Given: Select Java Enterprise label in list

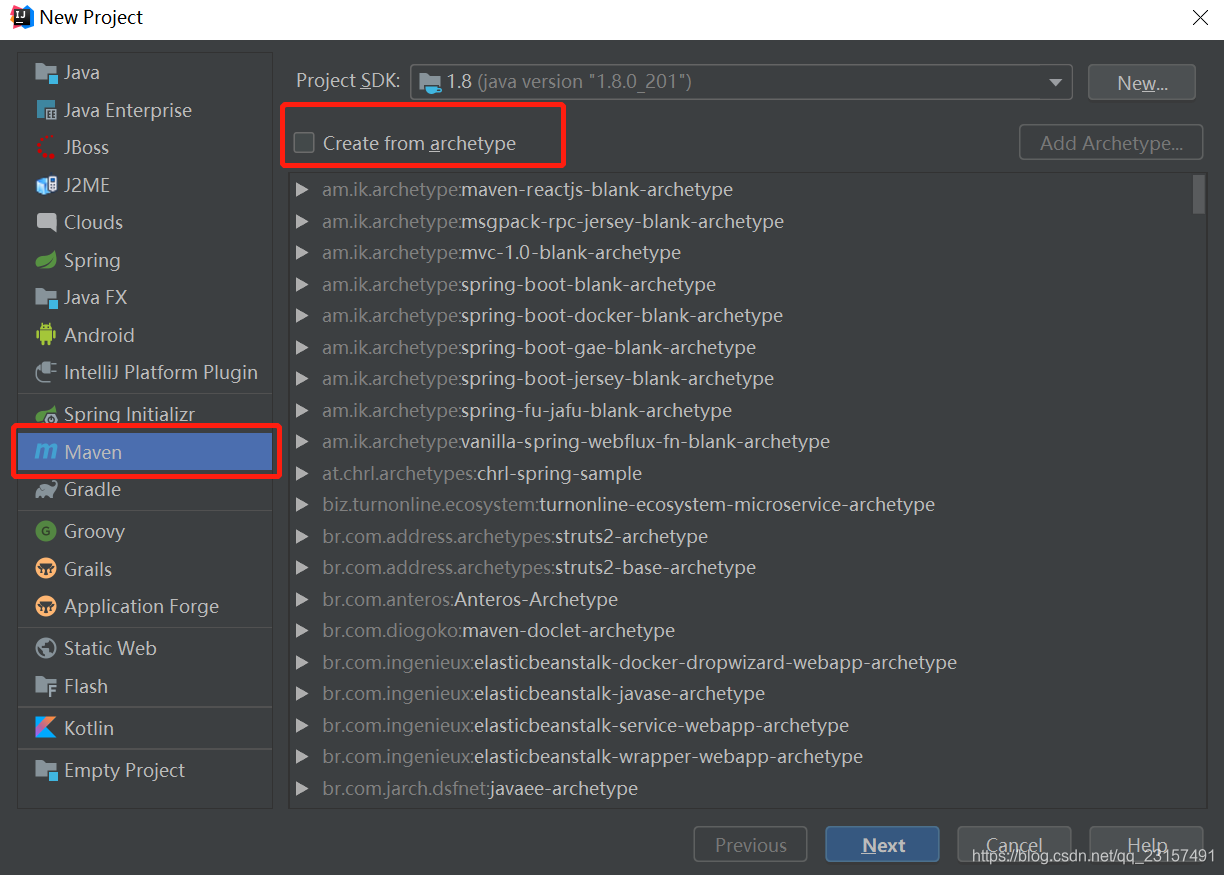Looking at the screenshot, I should coord(128,110).
